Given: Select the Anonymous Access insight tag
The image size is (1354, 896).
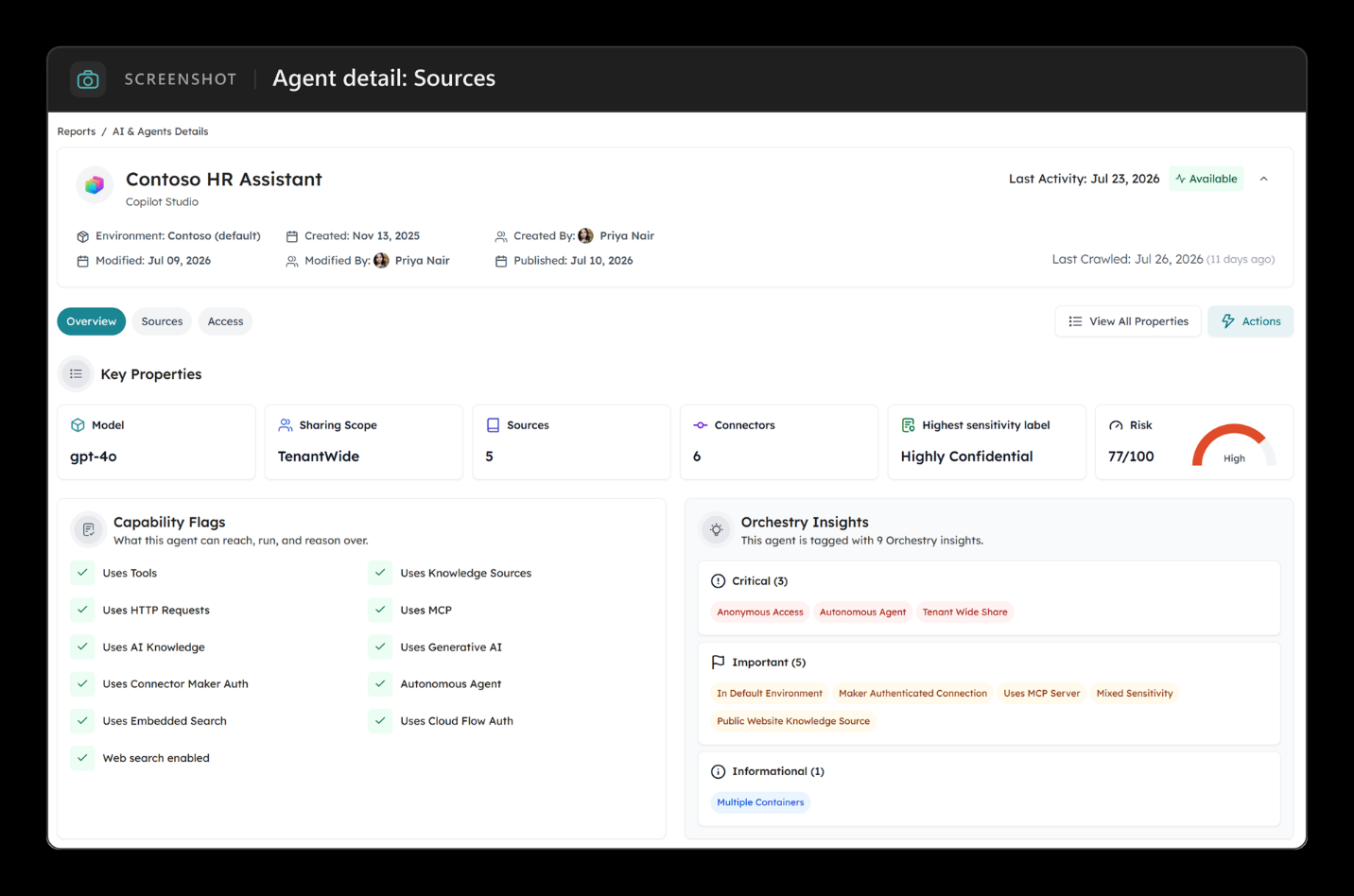Looking at the screenshot, I should point(760,612).
